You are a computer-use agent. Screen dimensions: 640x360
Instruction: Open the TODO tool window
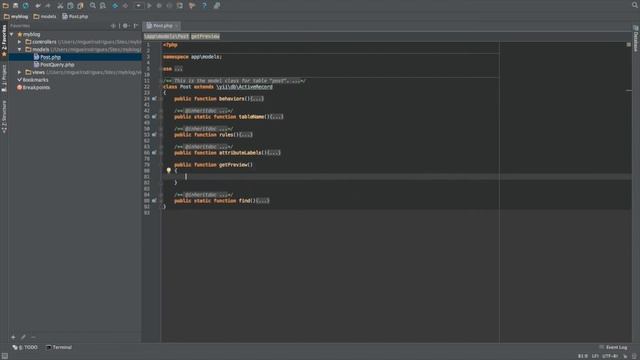tap(25, 347)
